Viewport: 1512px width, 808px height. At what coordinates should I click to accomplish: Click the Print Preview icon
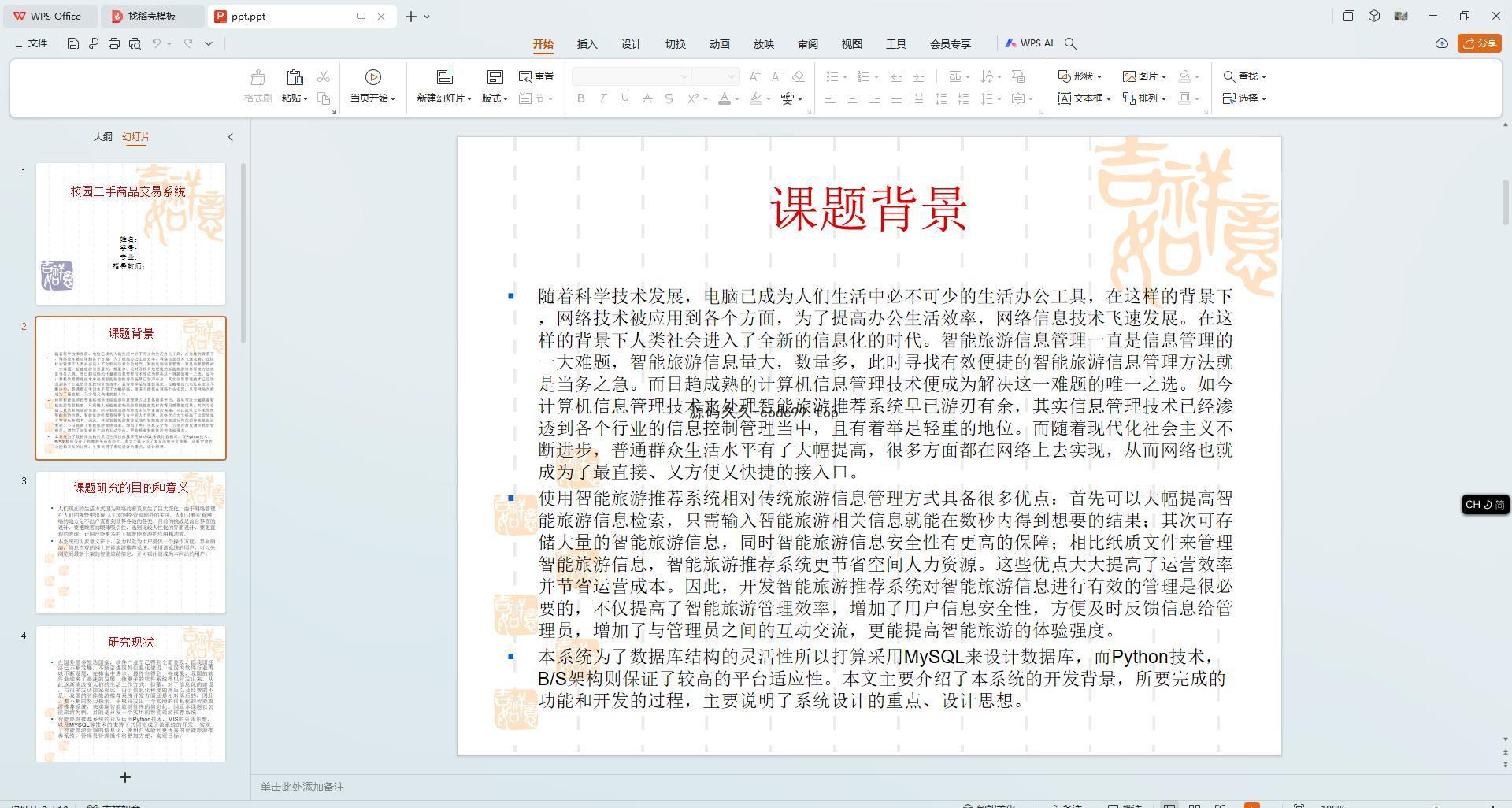[x=135, y=43]
